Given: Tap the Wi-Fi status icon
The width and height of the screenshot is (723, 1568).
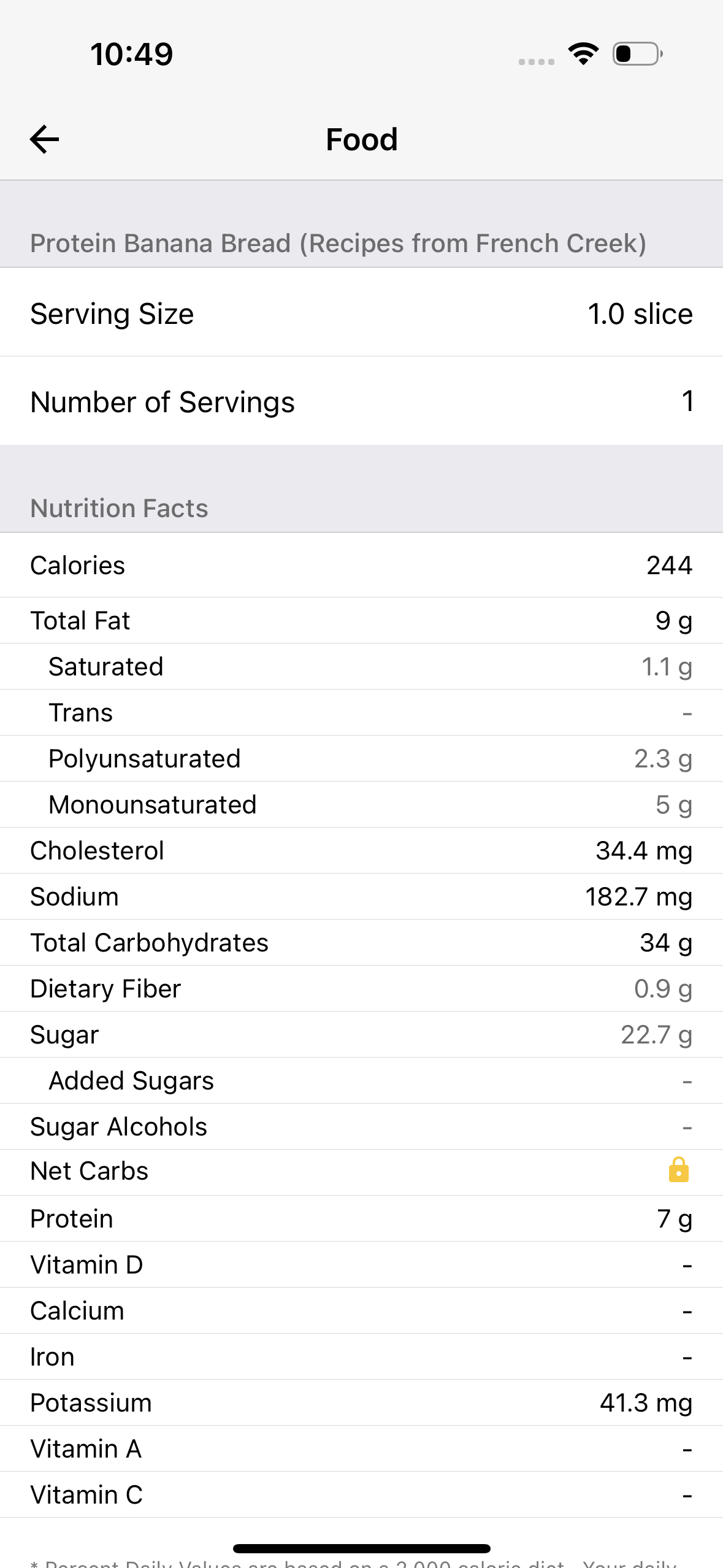Looking at the screenshot, I should coord(583,54).
